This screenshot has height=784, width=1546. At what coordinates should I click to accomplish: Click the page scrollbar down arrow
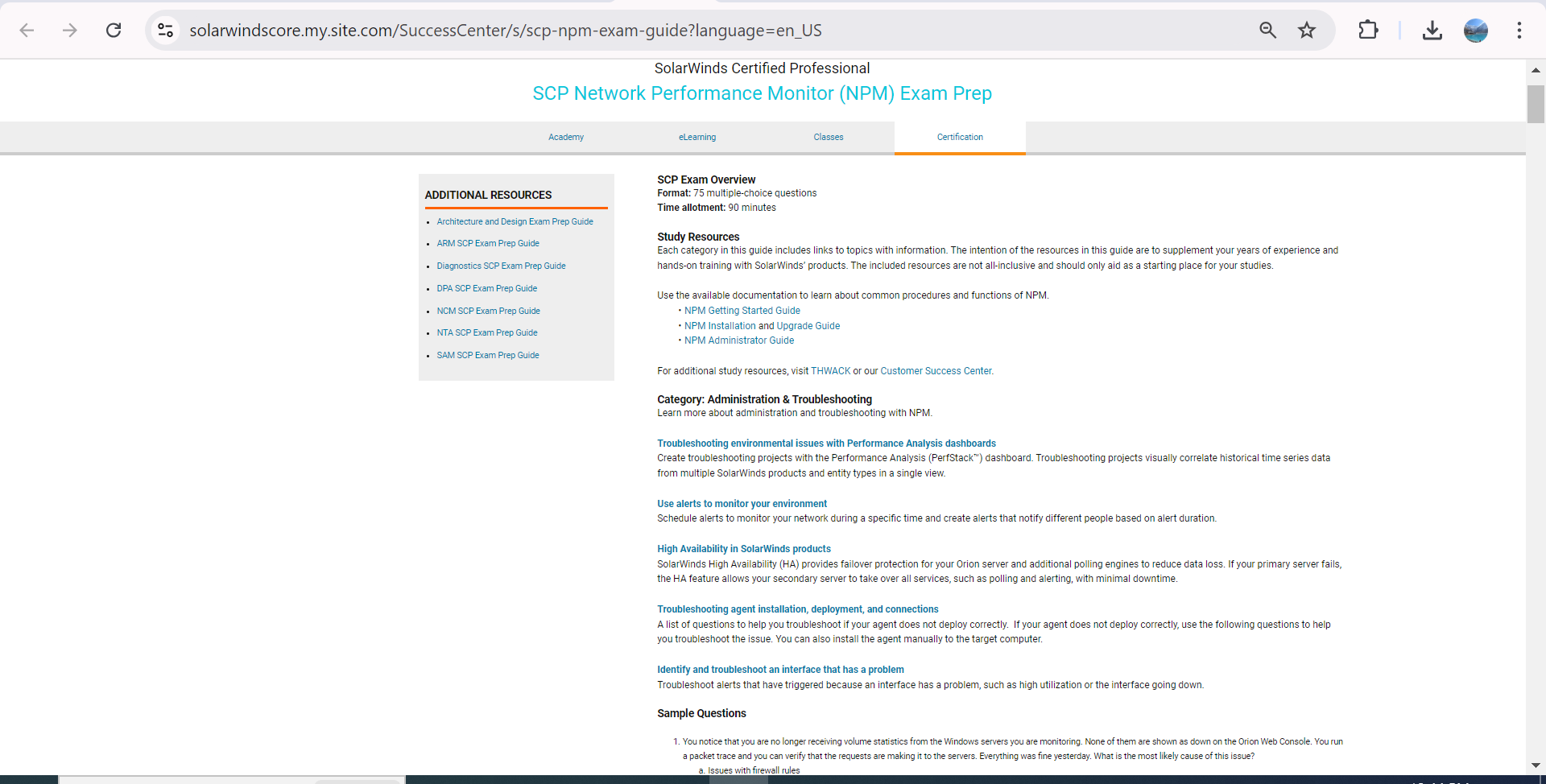coord(1536,765)
